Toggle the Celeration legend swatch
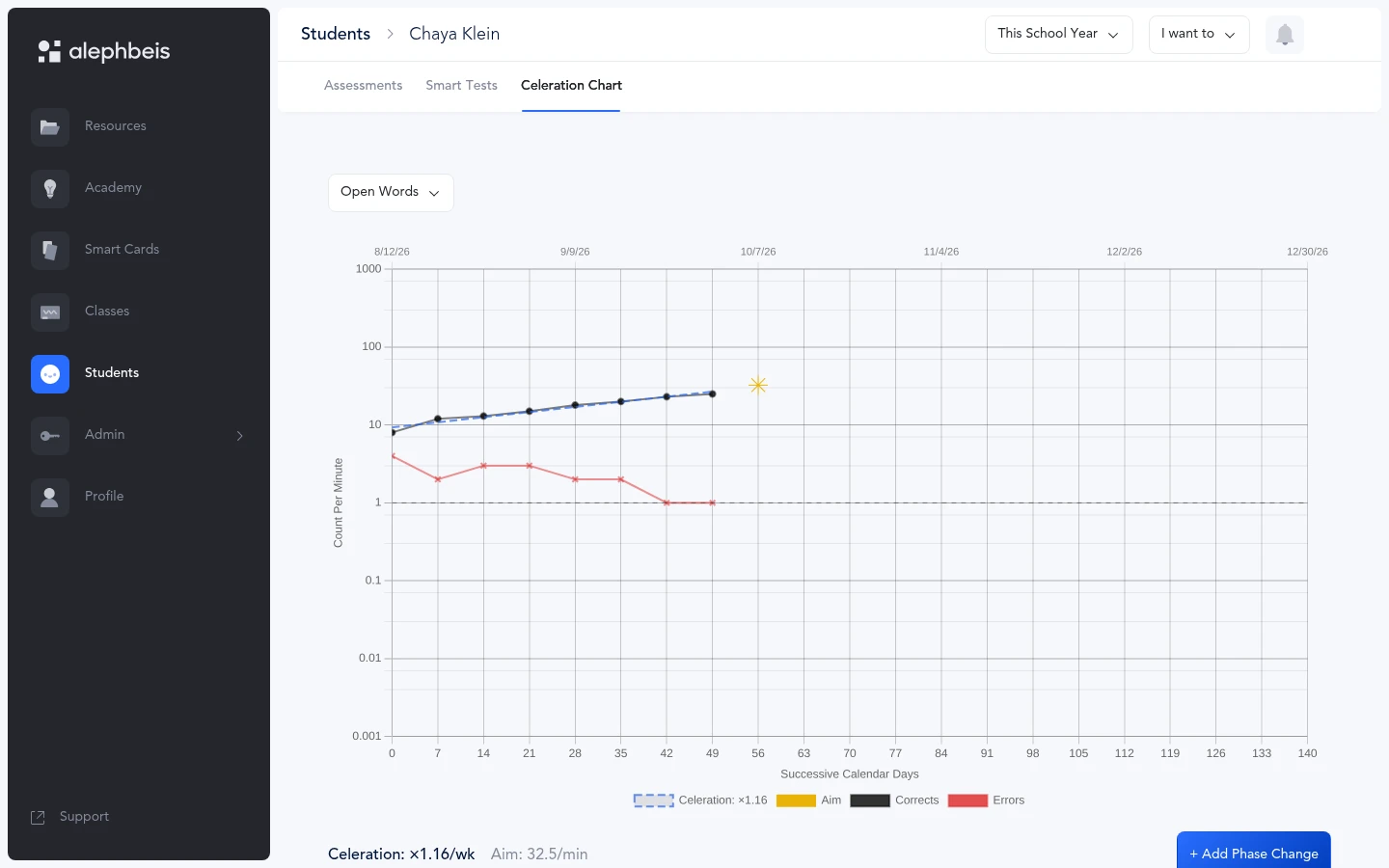Viewport: 1389px width, 868px height. (653, 800)
